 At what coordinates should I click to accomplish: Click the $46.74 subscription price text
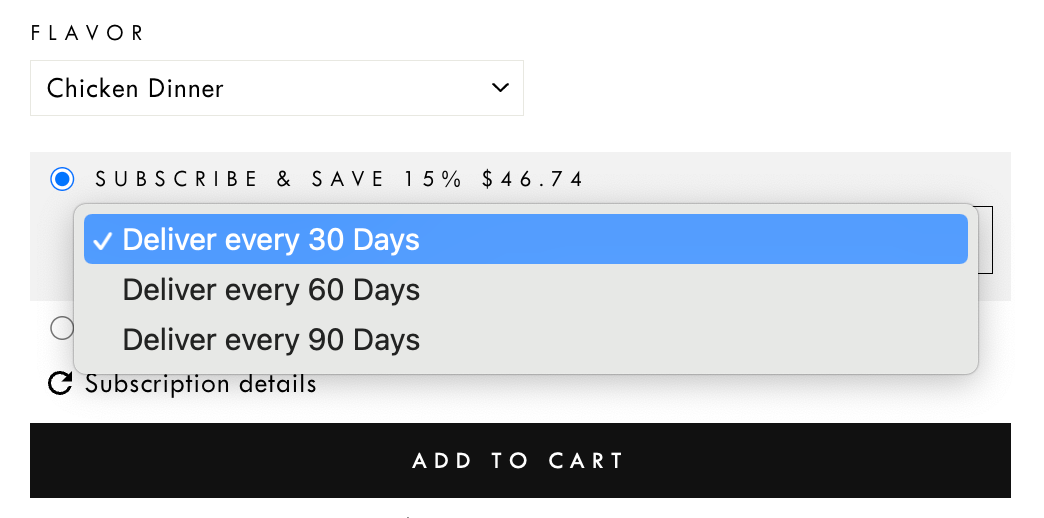tap(533, 179)
